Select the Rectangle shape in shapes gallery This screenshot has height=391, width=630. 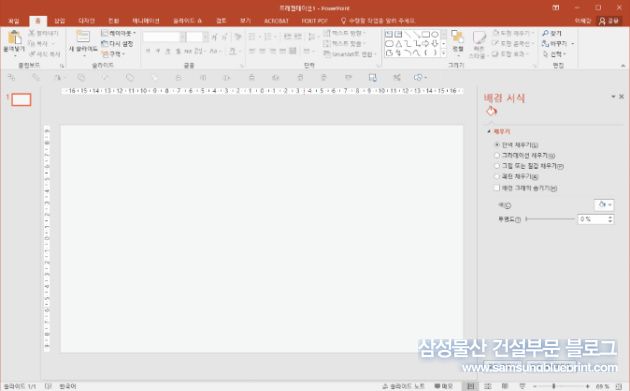coord(425,35)
